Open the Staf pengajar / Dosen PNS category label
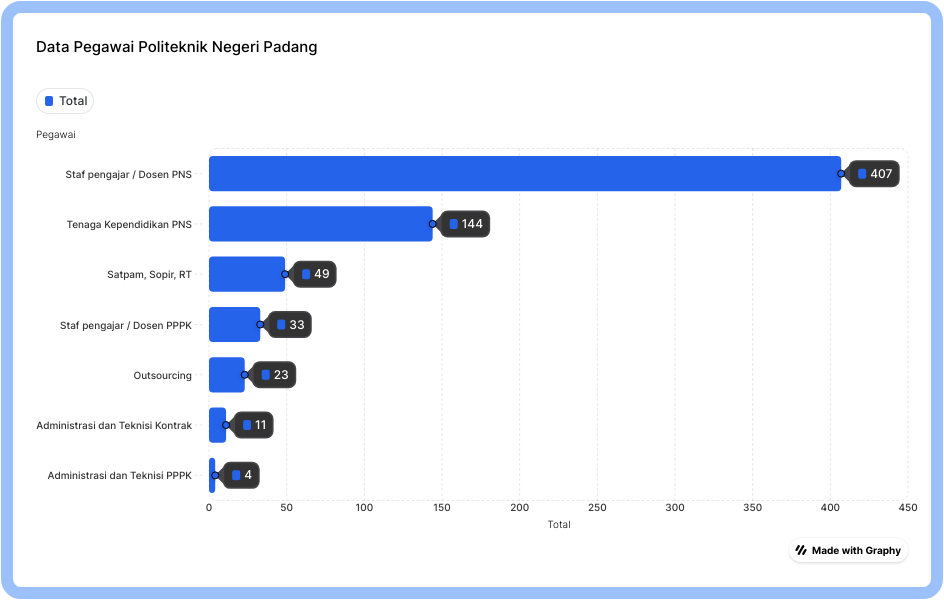The height and width of the screenshot is (600, 944). [x=127, y=173]
